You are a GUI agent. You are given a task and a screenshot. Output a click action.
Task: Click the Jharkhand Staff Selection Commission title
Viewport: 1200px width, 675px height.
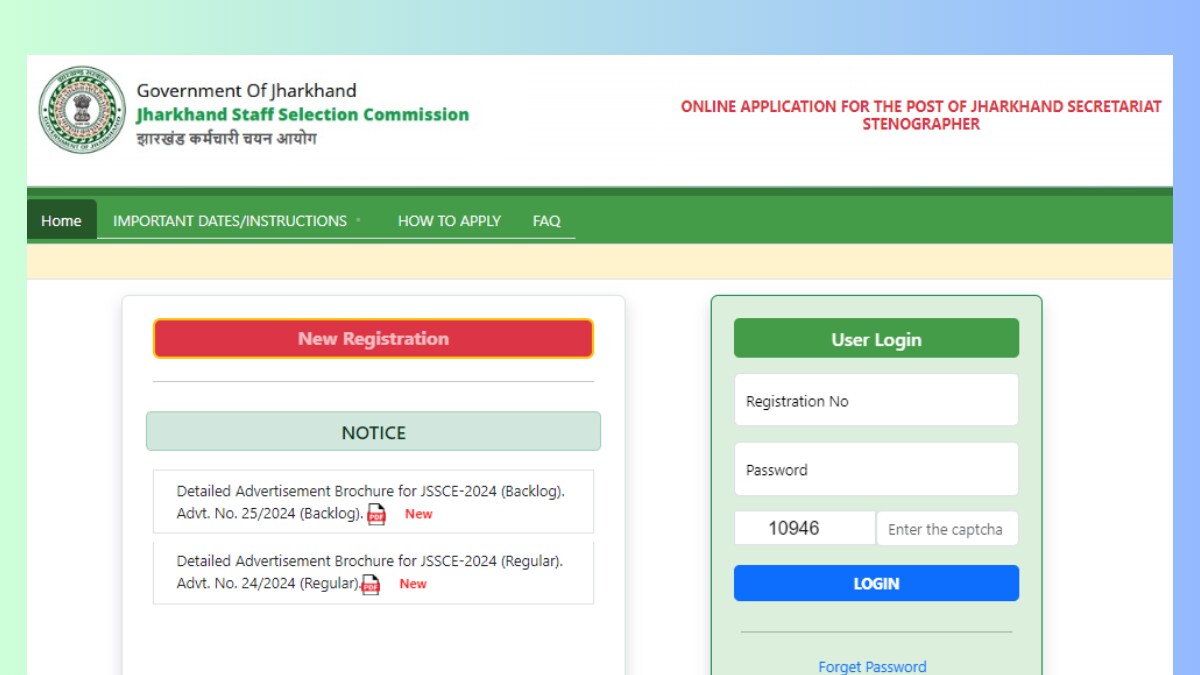click(303, 114)
